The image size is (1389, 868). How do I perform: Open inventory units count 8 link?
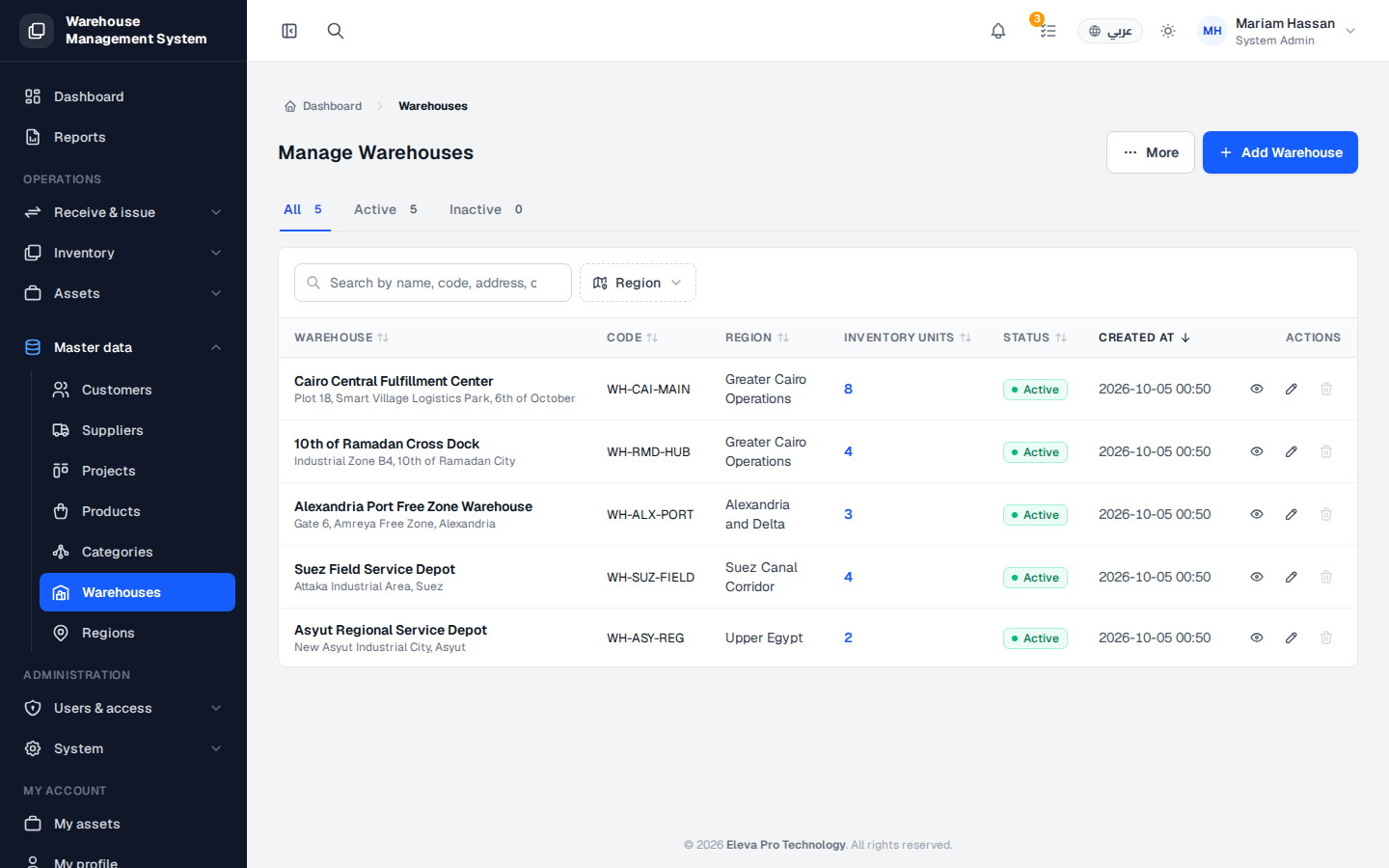[x=849, y=389]
